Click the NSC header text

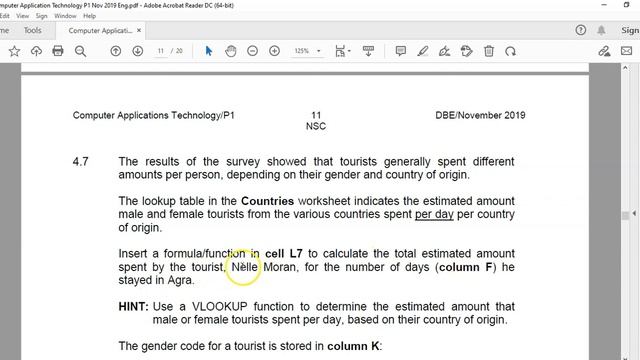coord(316,126)
